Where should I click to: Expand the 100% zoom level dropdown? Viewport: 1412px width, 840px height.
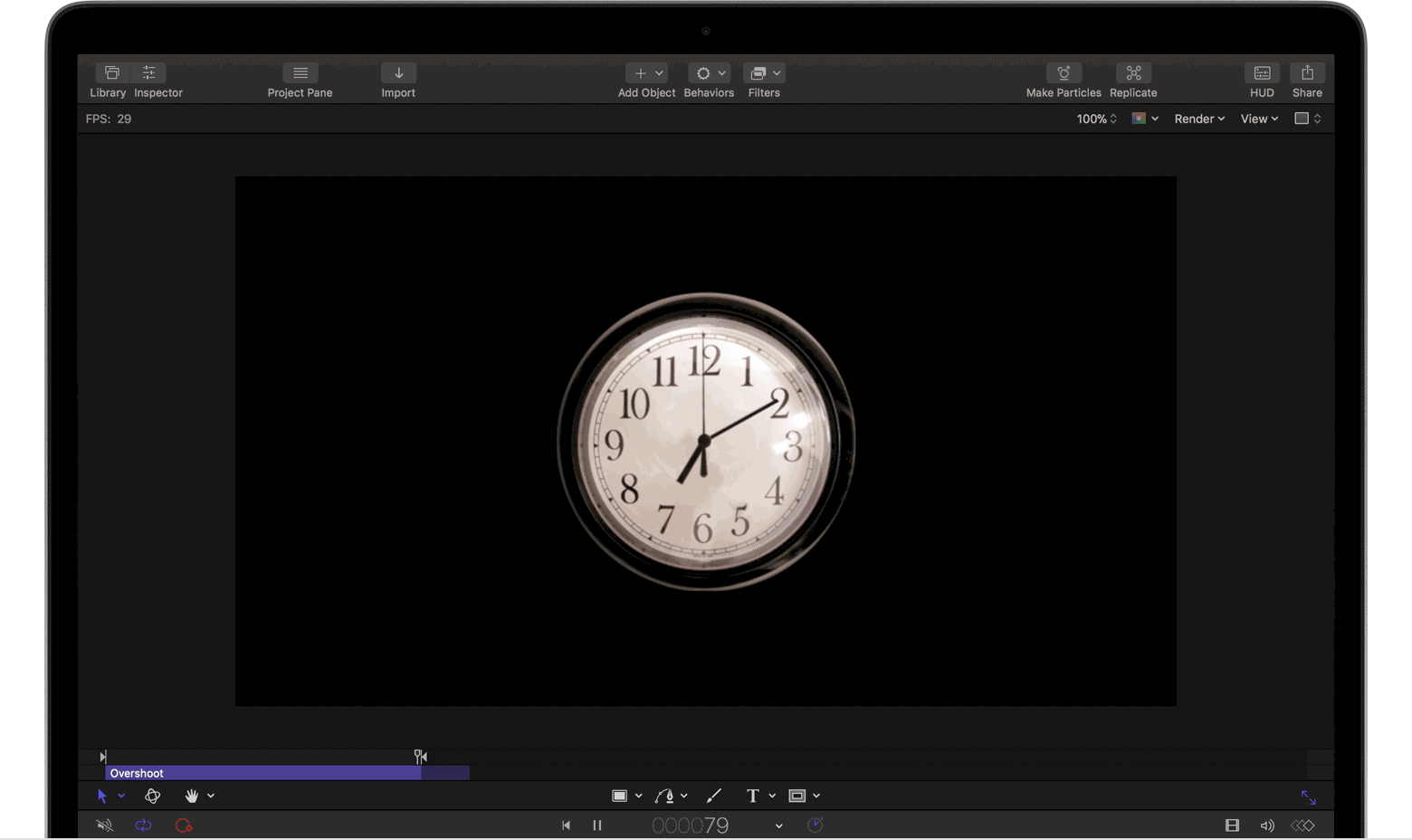[x=1096, y=119]
